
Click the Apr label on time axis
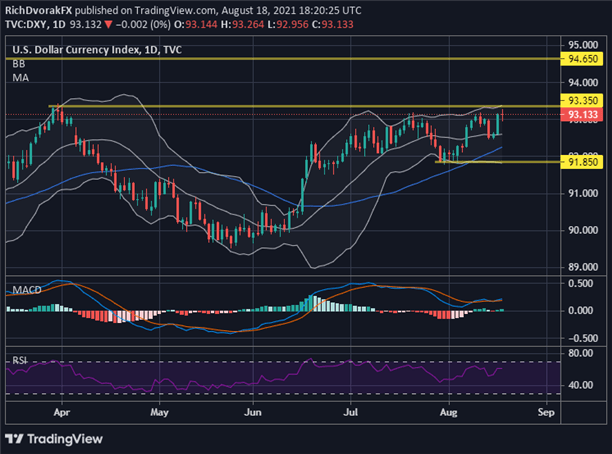tap(62, 412)
